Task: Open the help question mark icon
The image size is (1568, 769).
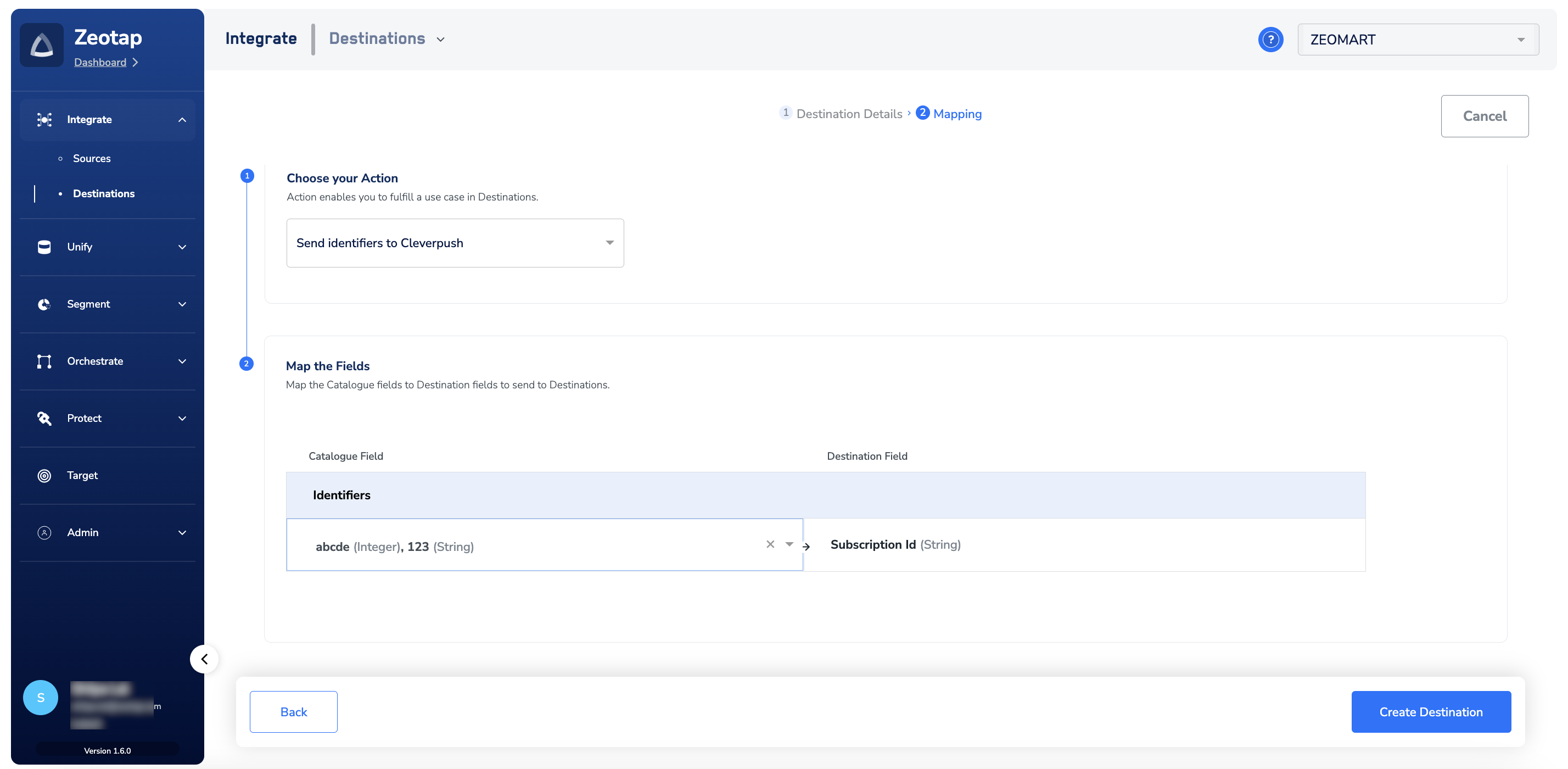Action: pos(1270,40)
